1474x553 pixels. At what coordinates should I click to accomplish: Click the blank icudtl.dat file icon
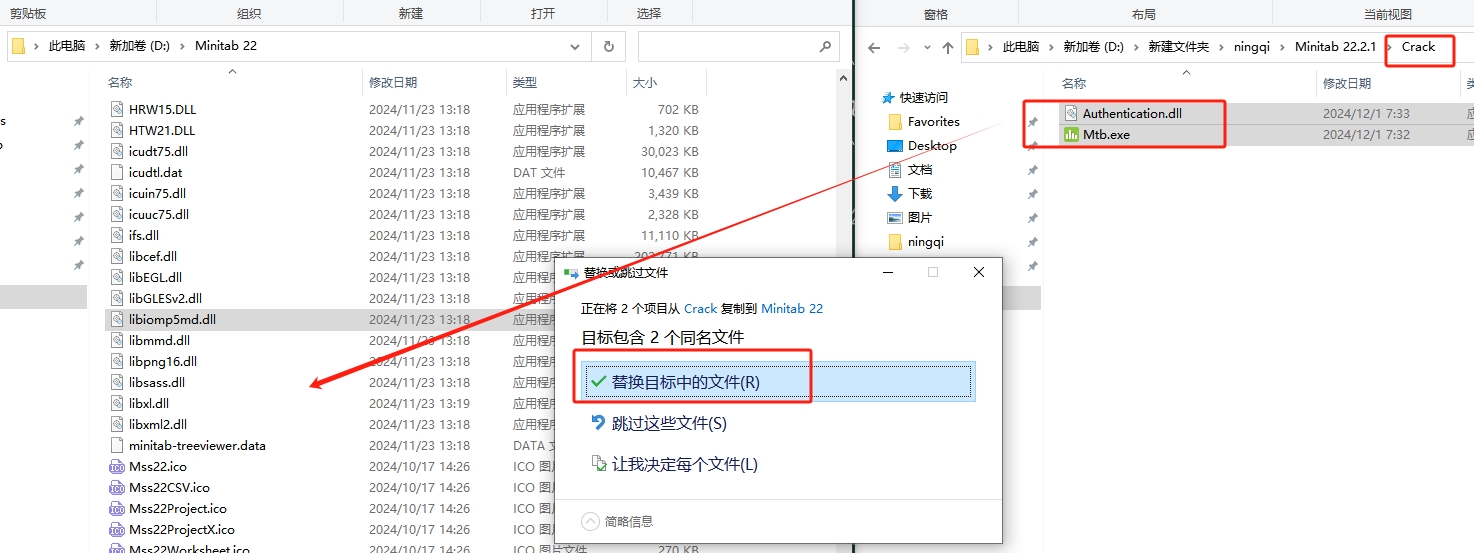pyautogui.click(x=117, y=172)
